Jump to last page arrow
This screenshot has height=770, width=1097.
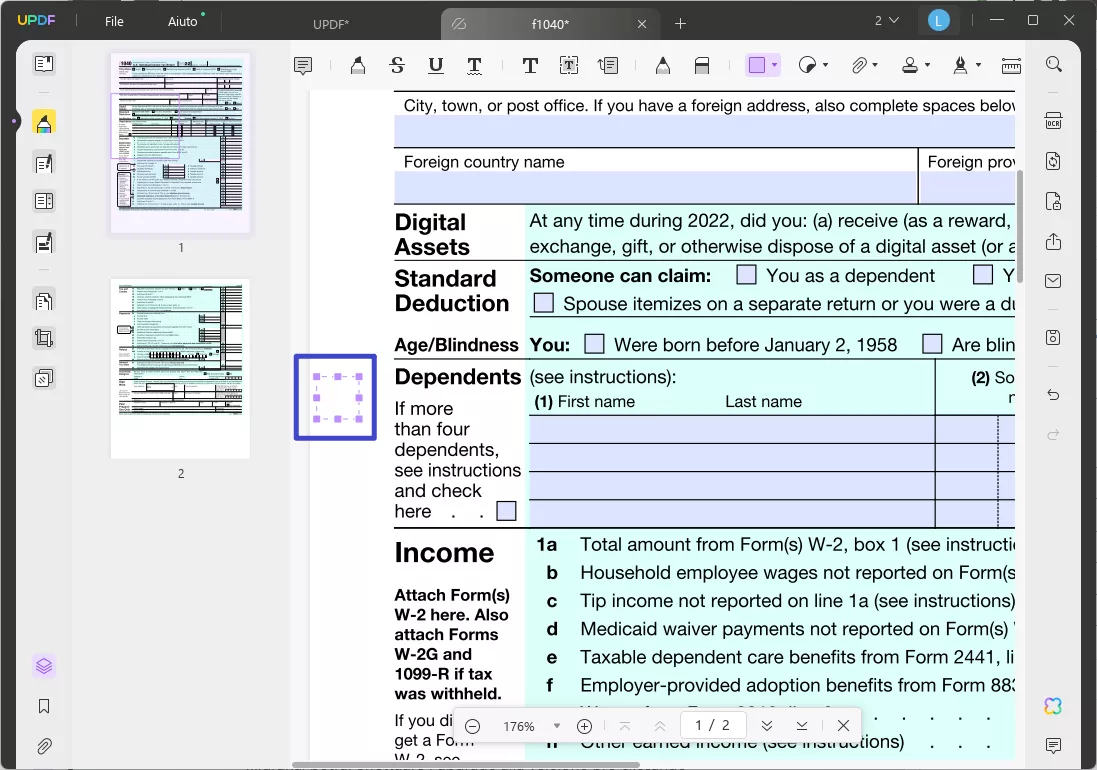pyautogui.click(x=802, y=726)
